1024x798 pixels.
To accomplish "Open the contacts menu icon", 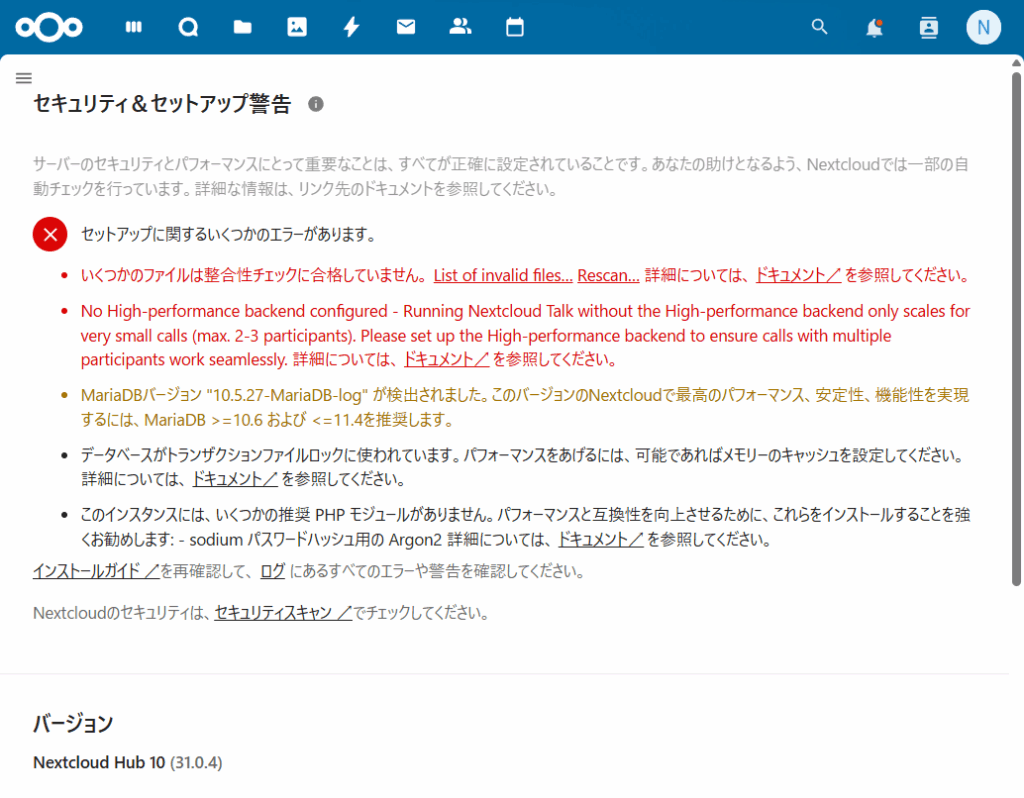I will 929,27.
